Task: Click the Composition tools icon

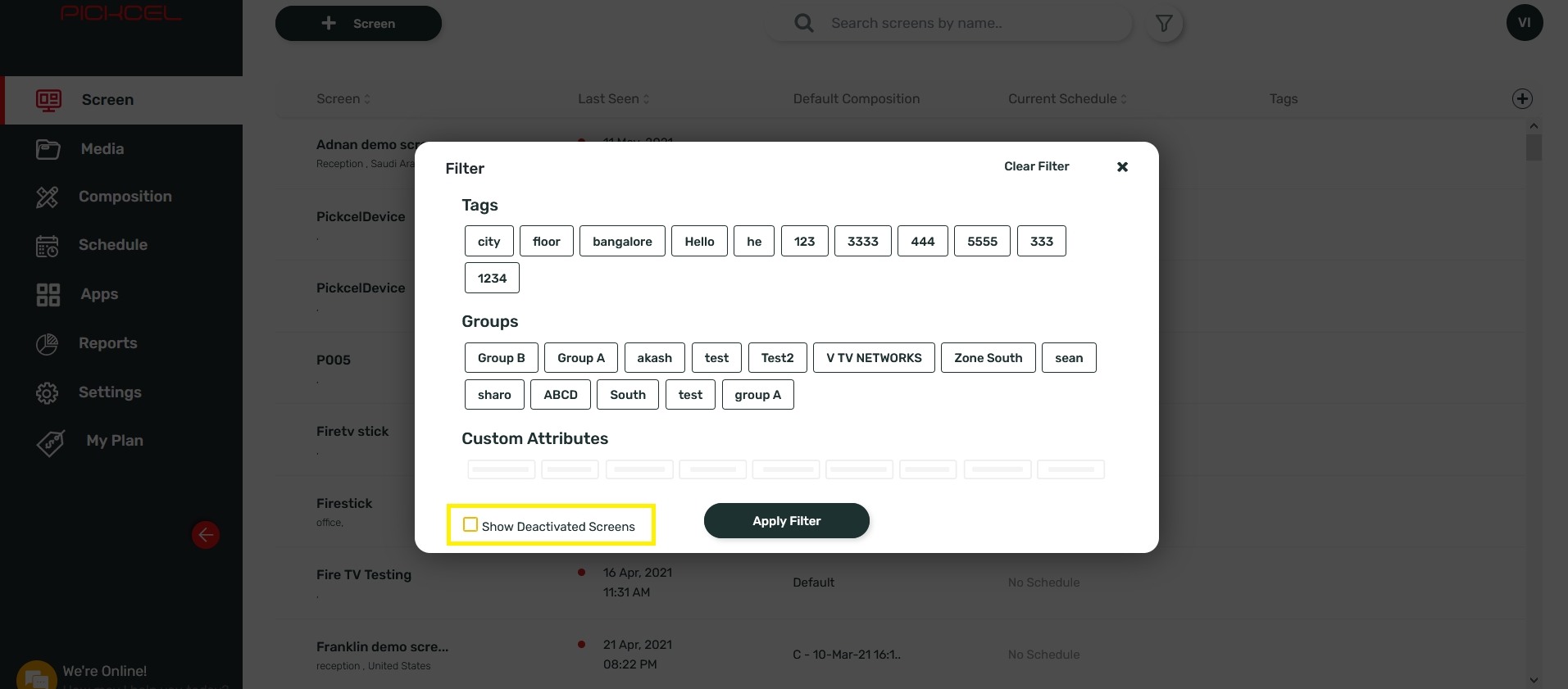Action: (x=48, y=197)
